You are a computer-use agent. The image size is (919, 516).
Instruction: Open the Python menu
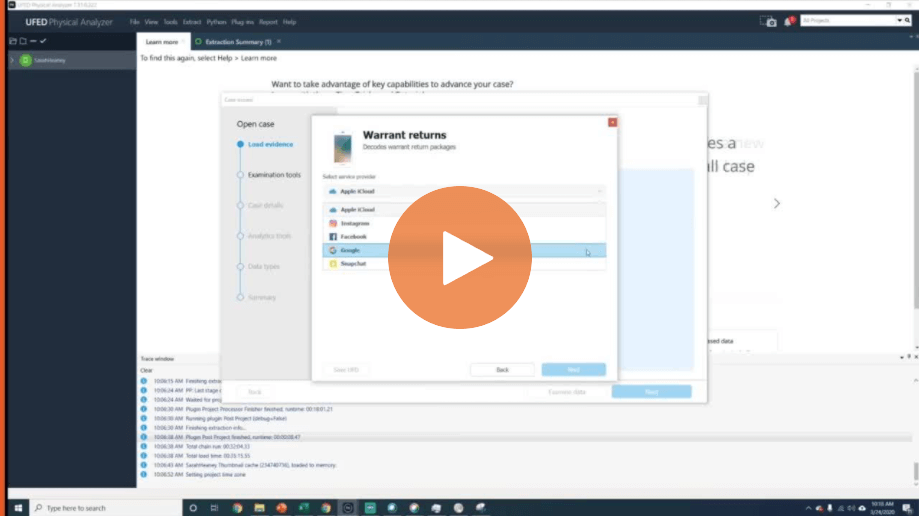(216, 22)
